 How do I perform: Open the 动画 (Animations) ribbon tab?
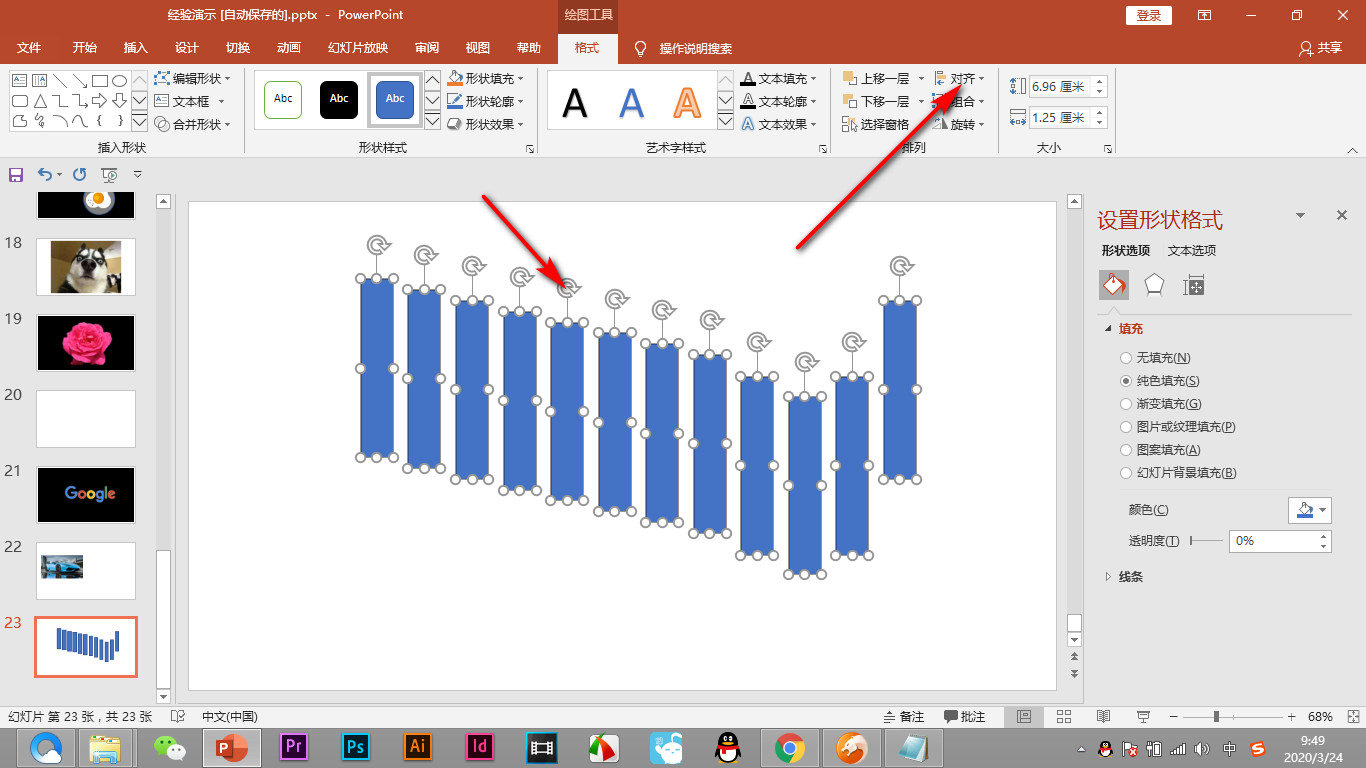pyautogui.click(x=289, y=48)
